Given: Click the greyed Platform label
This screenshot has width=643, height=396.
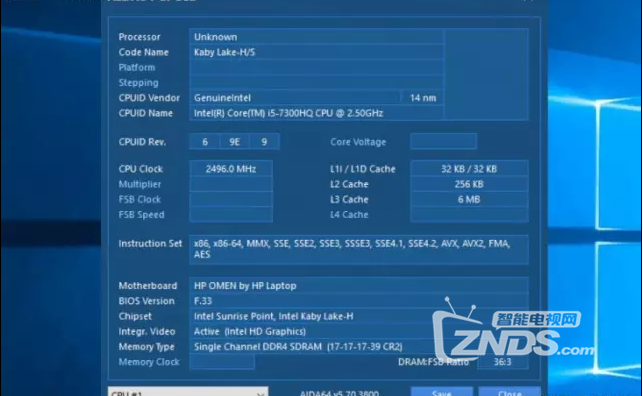Looking at the screenshot, I should [137, 67].
